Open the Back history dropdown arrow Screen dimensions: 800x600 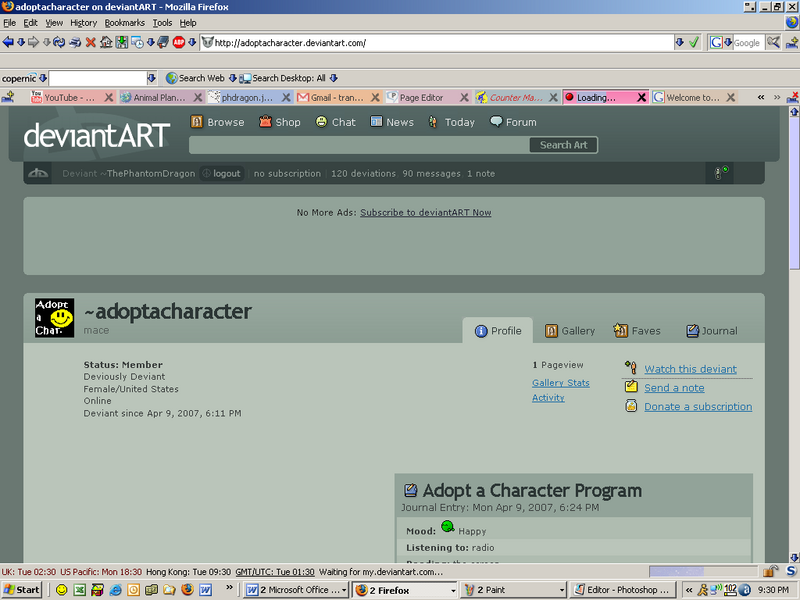[x=21, y=42]
